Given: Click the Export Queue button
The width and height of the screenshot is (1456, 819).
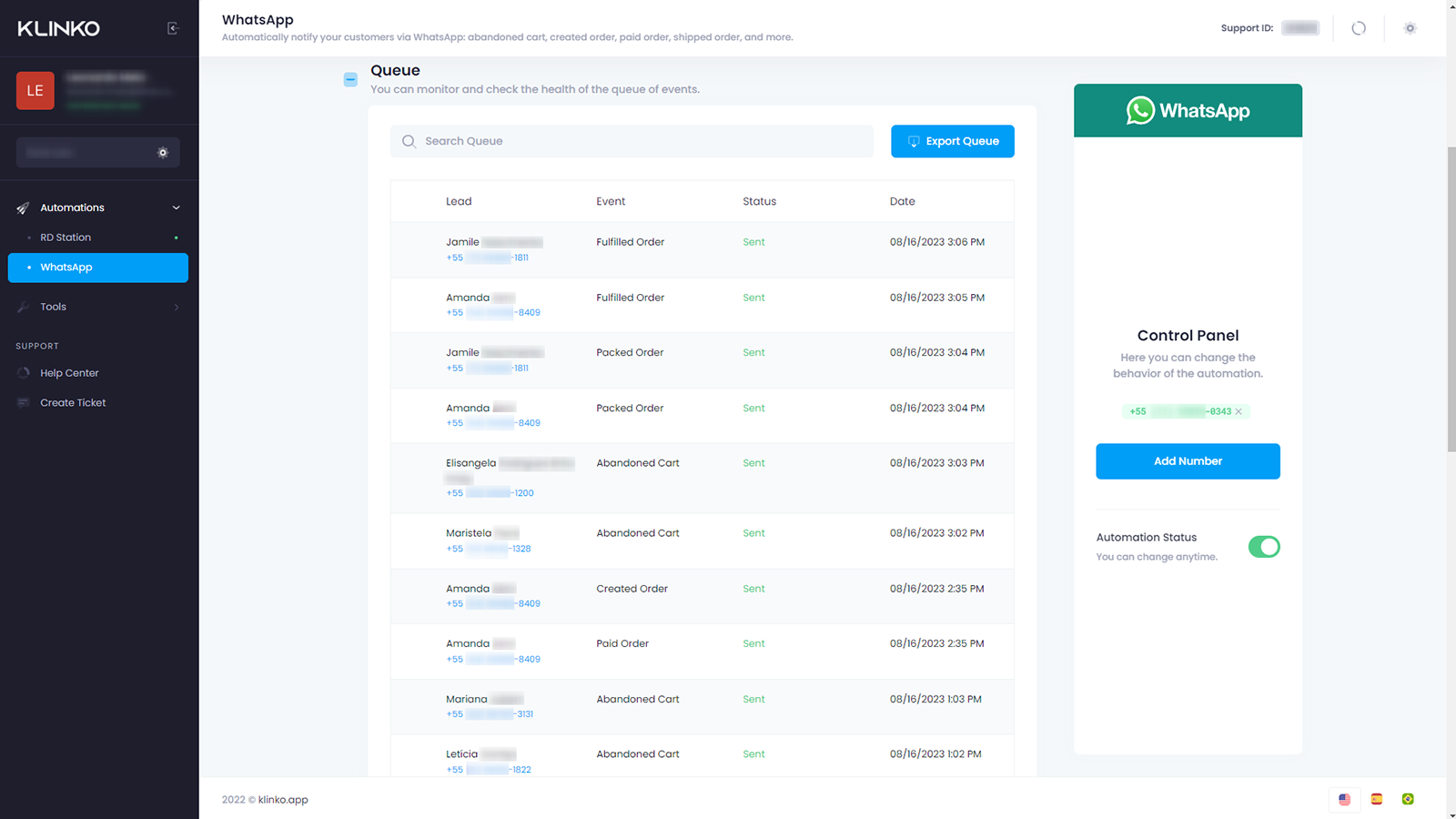Looking at the screenshot, I should 952,141.
